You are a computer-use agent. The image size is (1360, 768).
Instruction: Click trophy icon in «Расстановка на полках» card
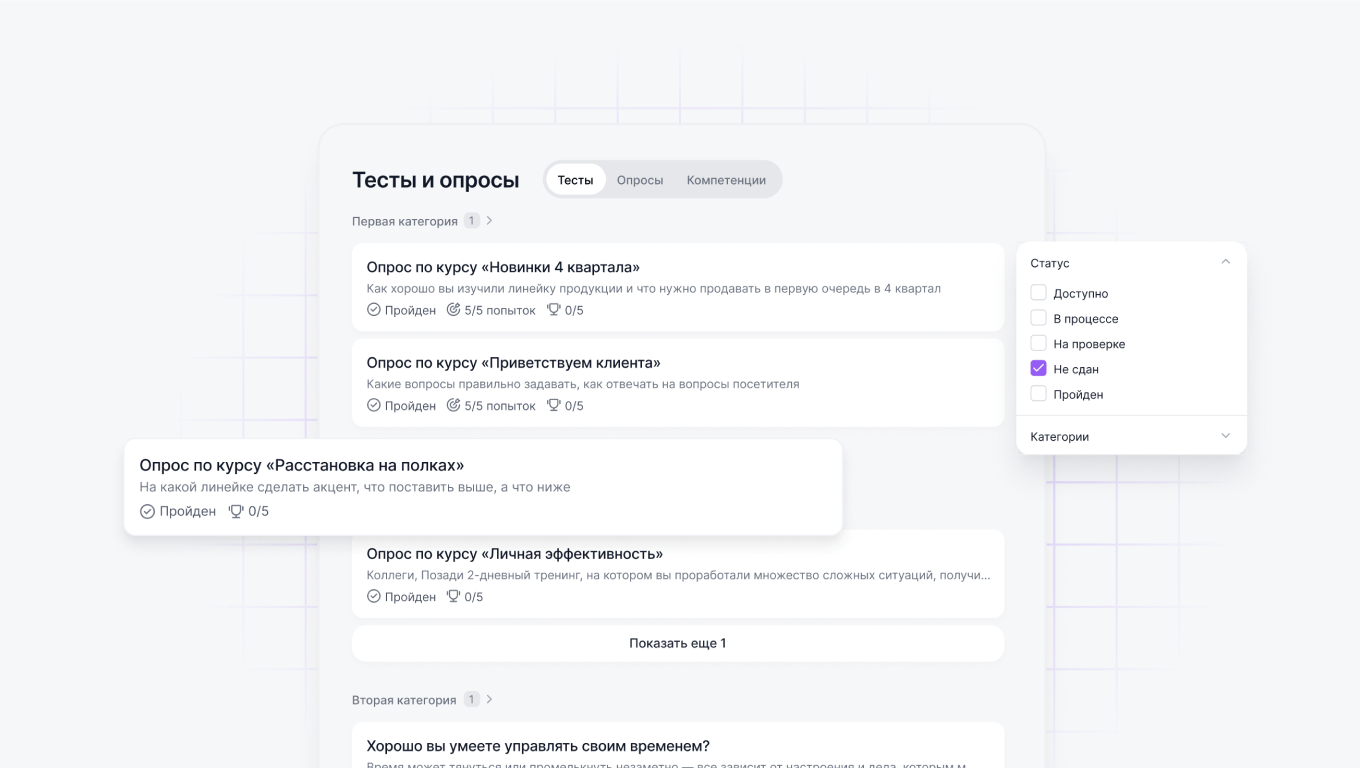pos(236,511)
